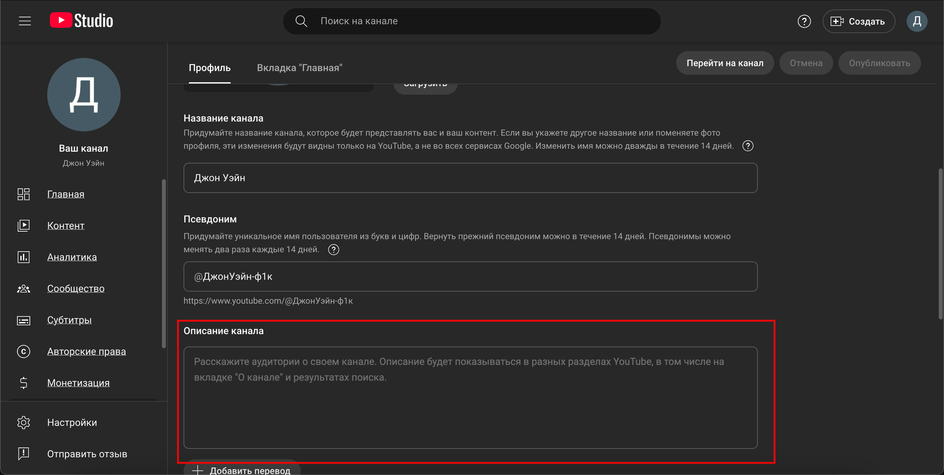Click the channel URL youtube.com/@ДжонУэйн-ф1к
Image resolution: width=944 pixels, height=475 pixels.
[269, 300]
